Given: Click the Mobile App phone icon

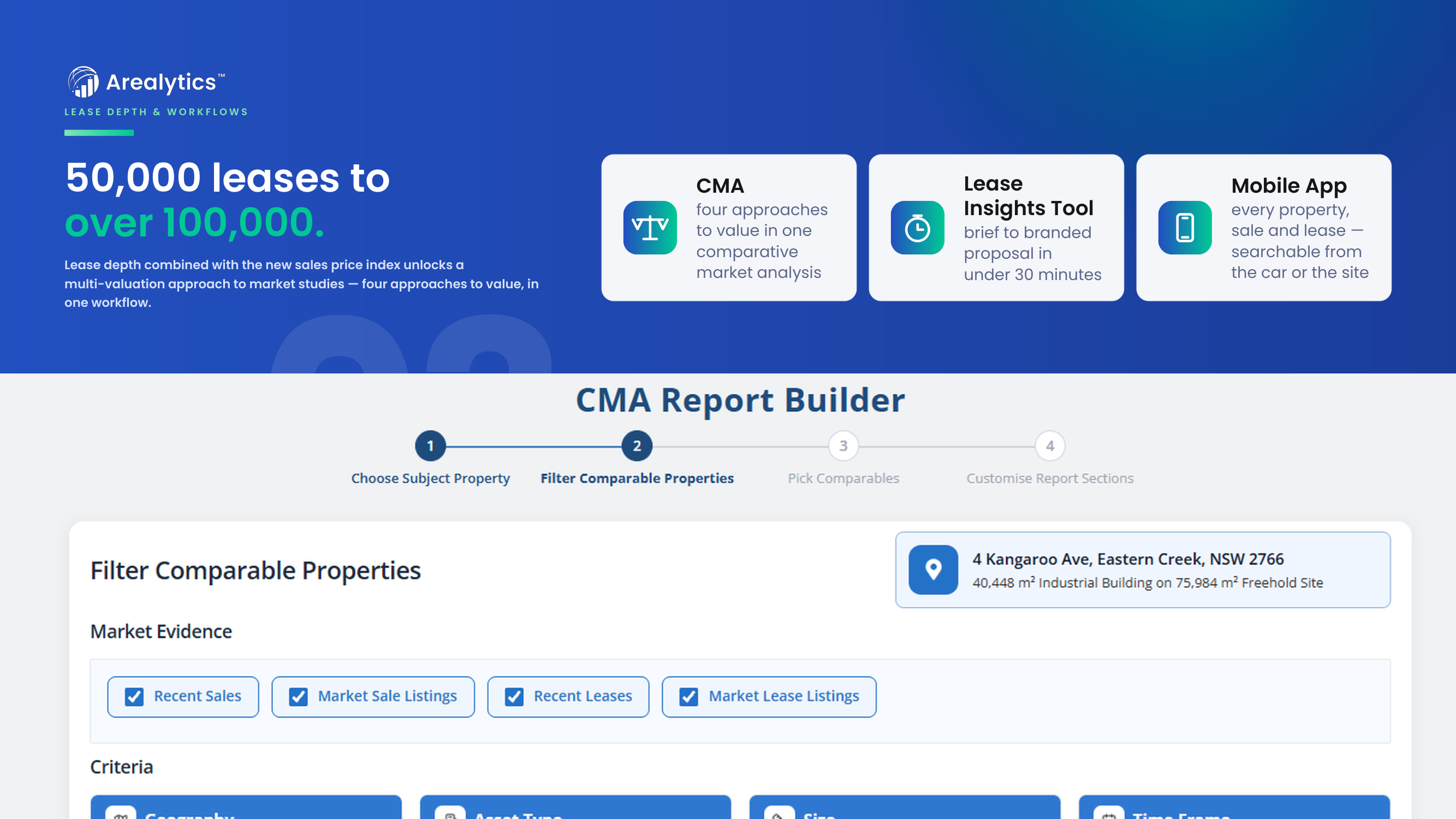Looking at the screenshot, I should [x=1185, y=228].
